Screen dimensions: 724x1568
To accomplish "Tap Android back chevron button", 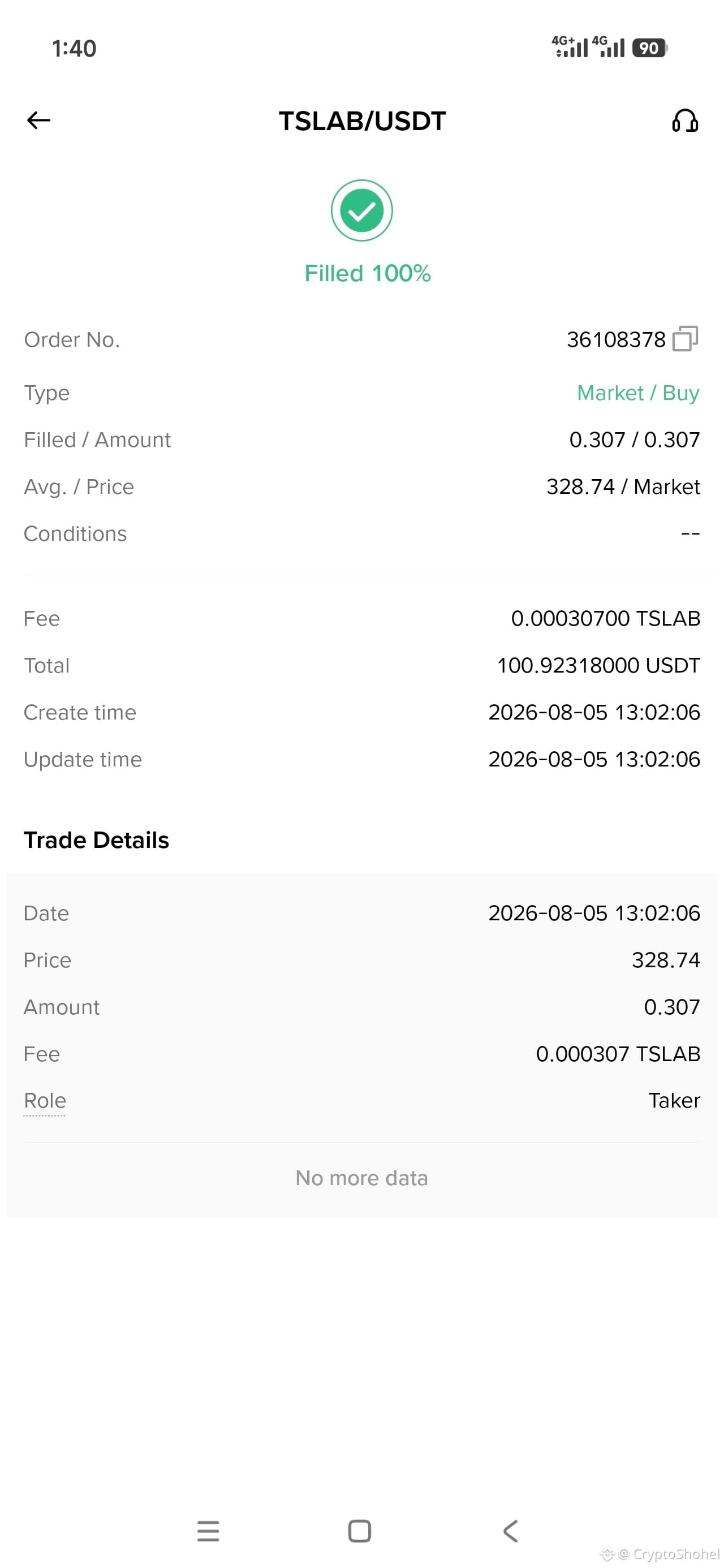I will [x=510, y=1530].
